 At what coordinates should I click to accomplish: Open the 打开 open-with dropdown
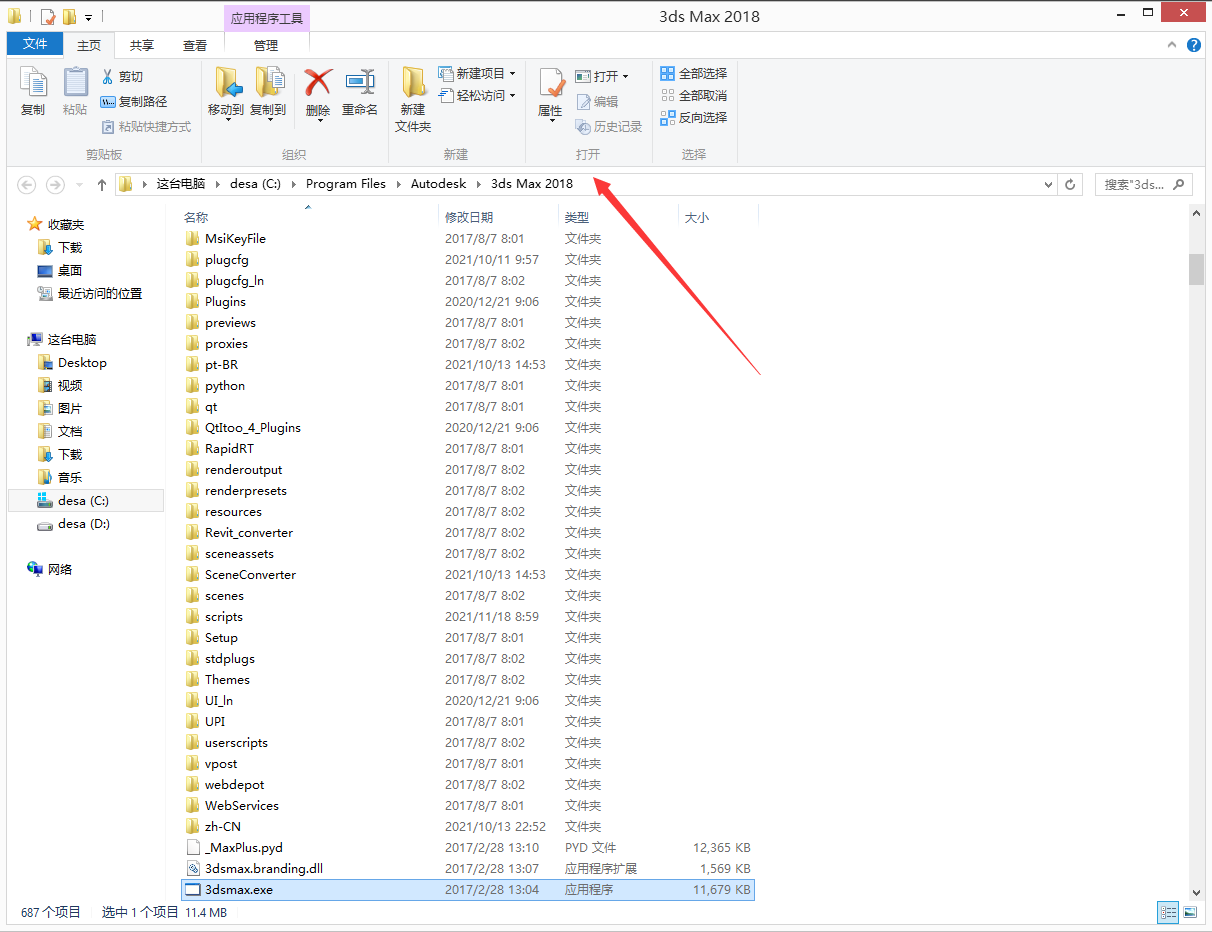pyautogui.click(x=602, y=77)
